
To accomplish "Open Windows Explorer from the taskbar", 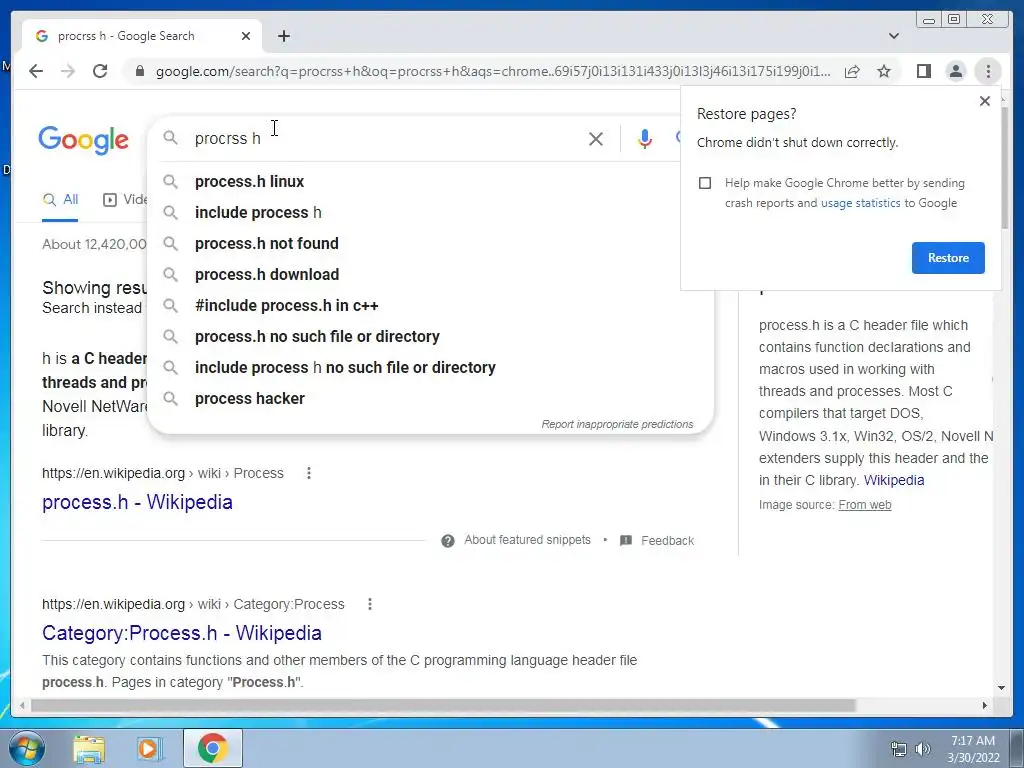I will [89, 748].
